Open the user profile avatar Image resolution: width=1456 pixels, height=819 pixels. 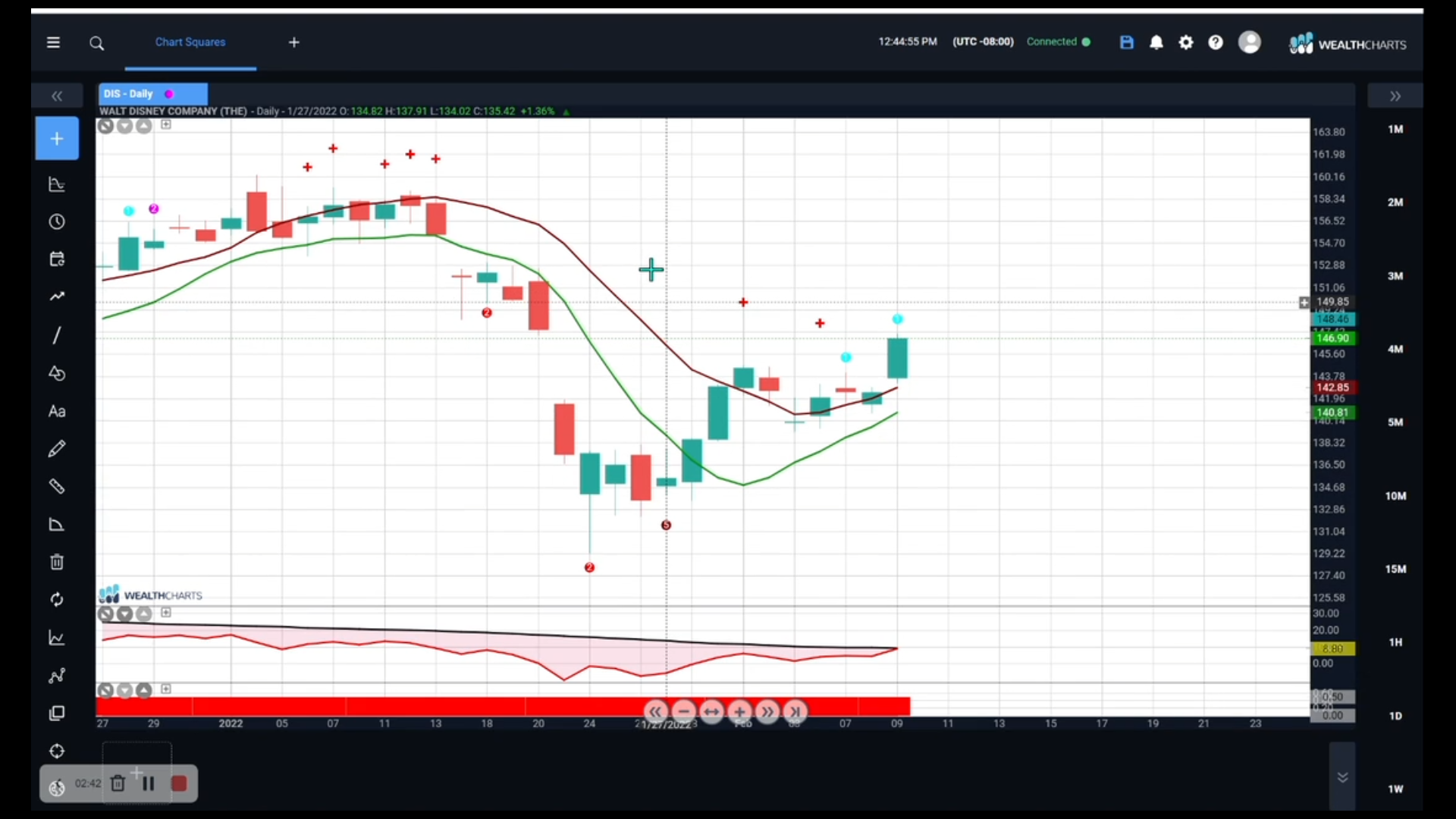click(1250, 42)
